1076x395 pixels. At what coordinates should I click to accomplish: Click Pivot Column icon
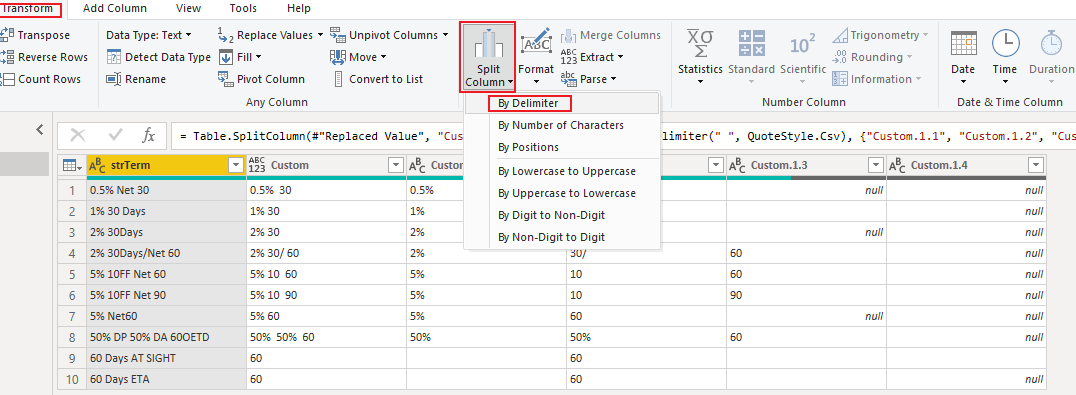226,79
